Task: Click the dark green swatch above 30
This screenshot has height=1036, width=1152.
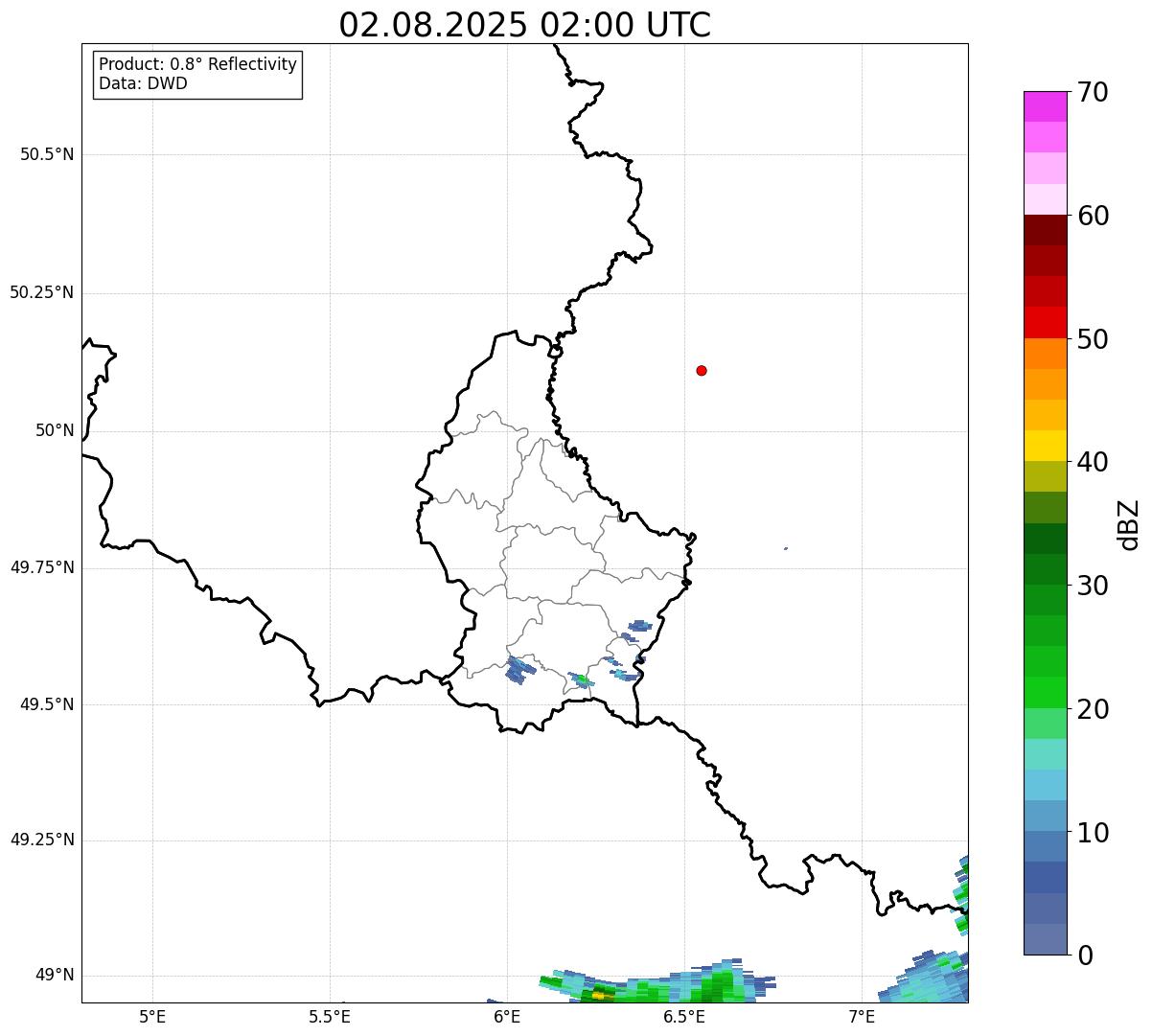Action: (x=1045, y=569)
